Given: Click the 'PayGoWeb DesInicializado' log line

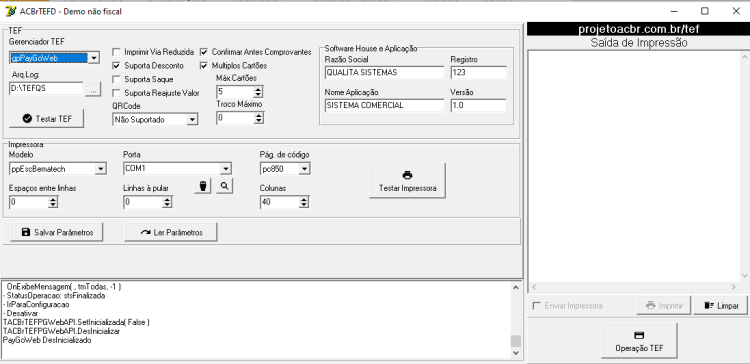Looking at the screenshot, I should 47,340.
